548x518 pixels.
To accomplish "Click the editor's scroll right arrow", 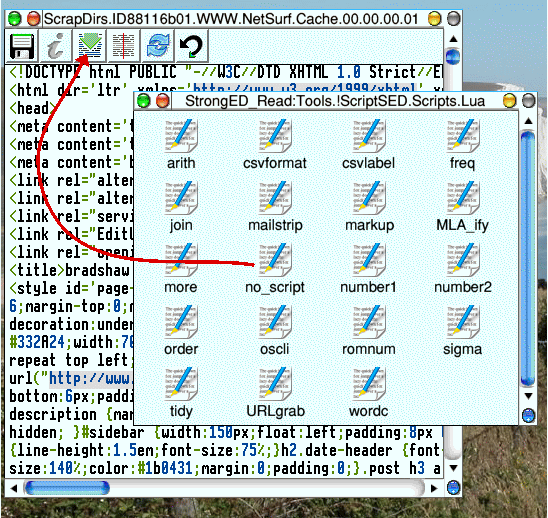I will click(x=434, y=488).
